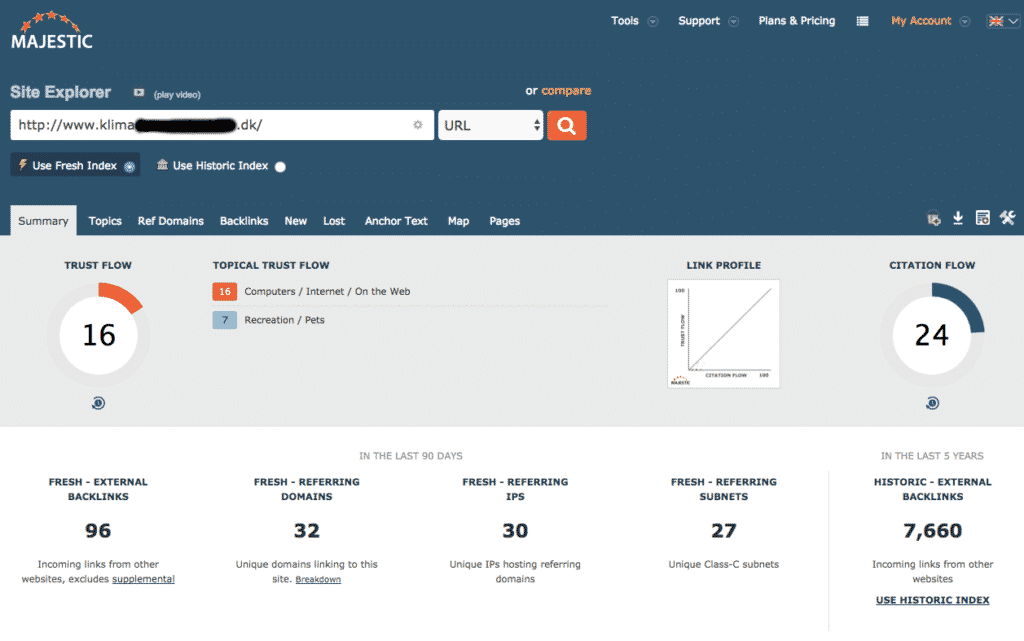Viewport: 1024px width, 641px height.
Task: Switch to the Lost tab
Action: coord(334,221)
